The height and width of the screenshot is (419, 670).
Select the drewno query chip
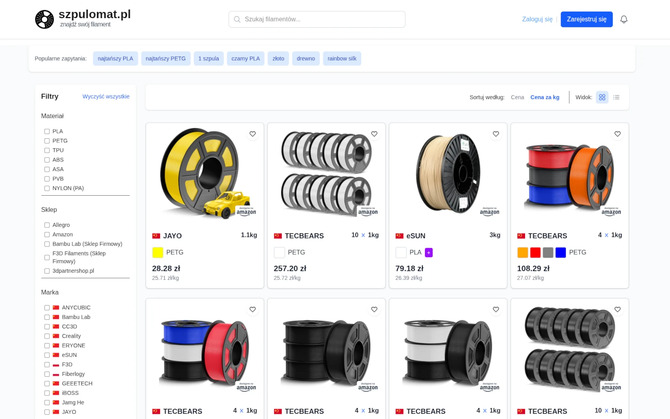[306, 59]
